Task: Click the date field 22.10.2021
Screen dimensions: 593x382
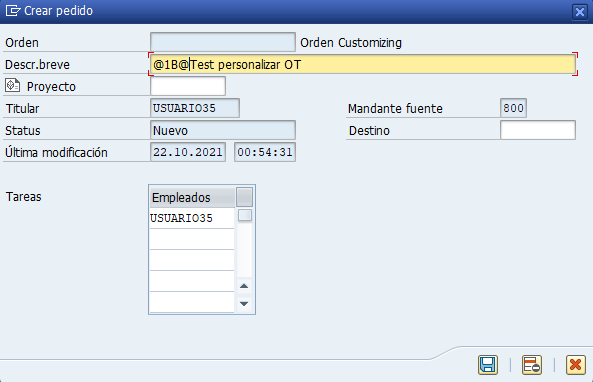Action: point(188,152)
